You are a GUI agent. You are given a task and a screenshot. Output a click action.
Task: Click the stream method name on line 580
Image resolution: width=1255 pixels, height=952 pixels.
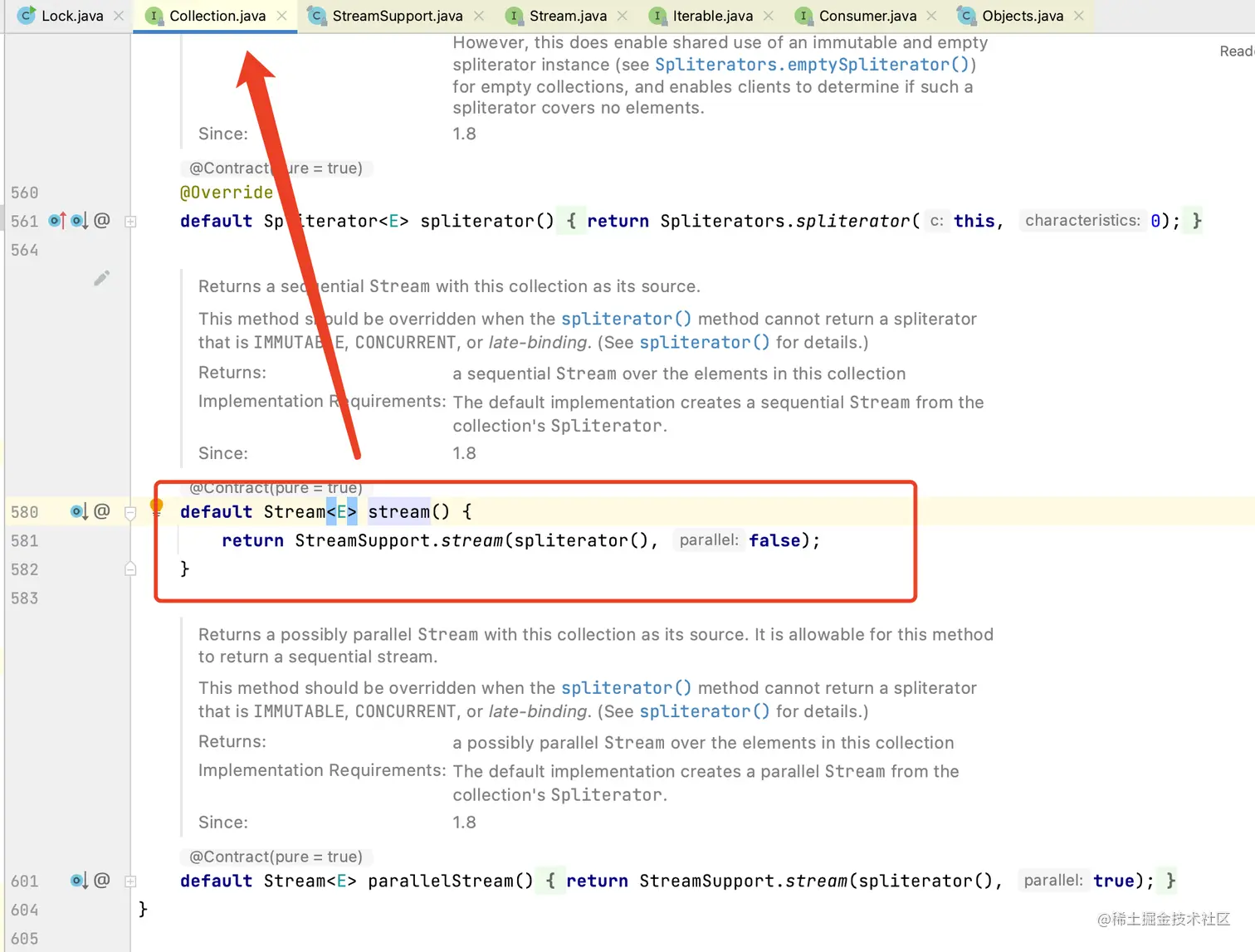click(399, 511)
